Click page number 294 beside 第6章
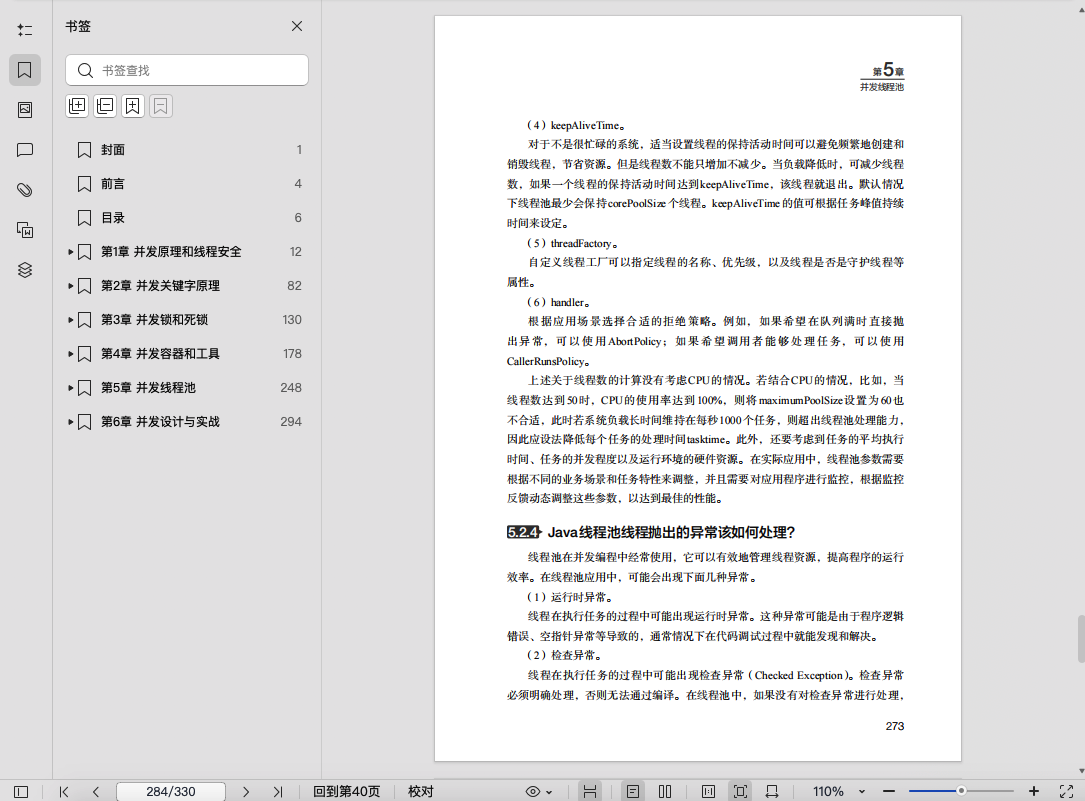The height and width of the screenshot is (801, 1085). (291, 421)
